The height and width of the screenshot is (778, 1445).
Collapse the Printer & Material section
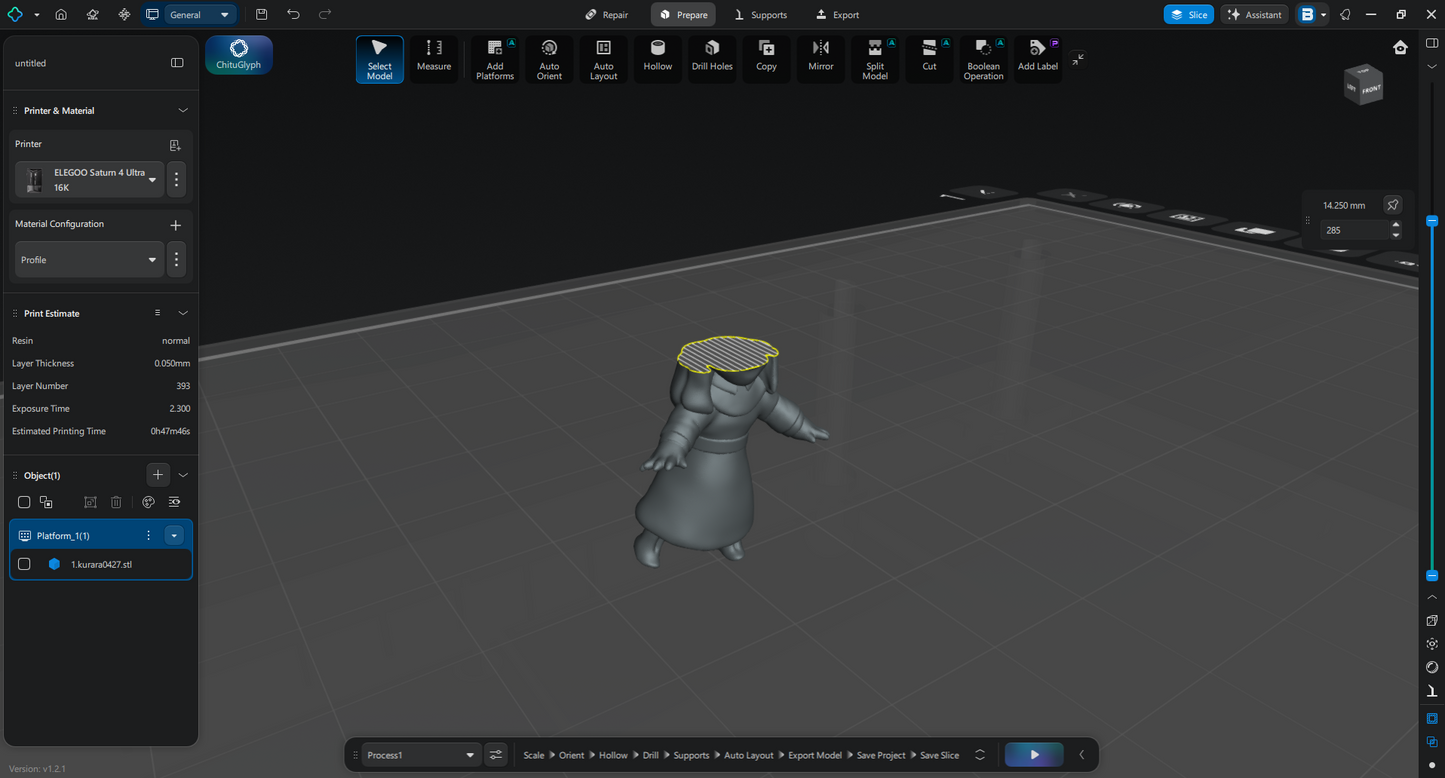pos(183,111)
